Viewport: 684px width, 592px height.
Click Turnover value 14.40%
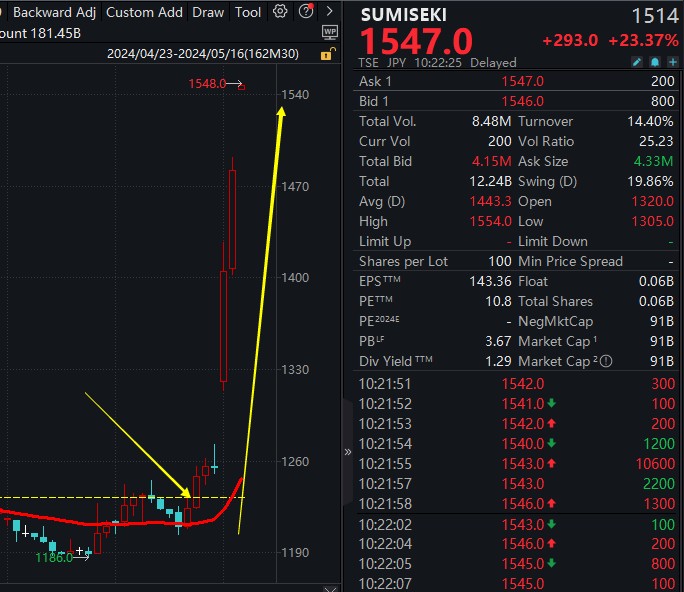pos(650,121)
